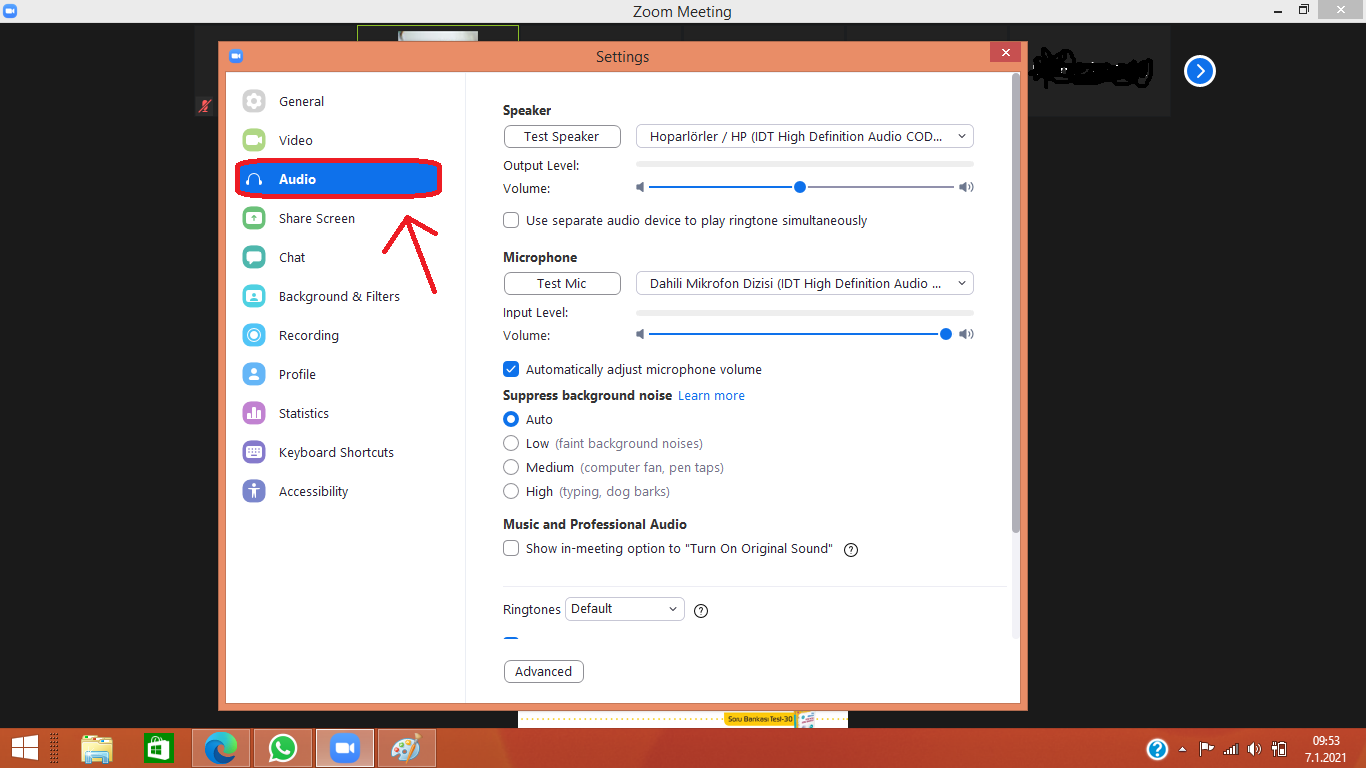Click the Statistics bar chart icon

coord(254,413)
